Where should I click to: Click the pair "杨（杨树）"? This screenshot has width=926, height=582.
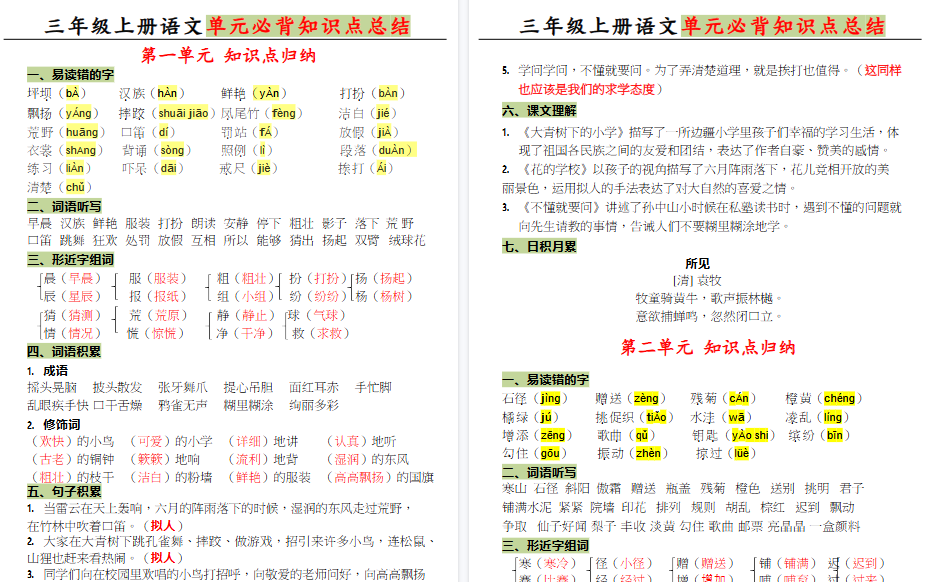tap(384, 296)
